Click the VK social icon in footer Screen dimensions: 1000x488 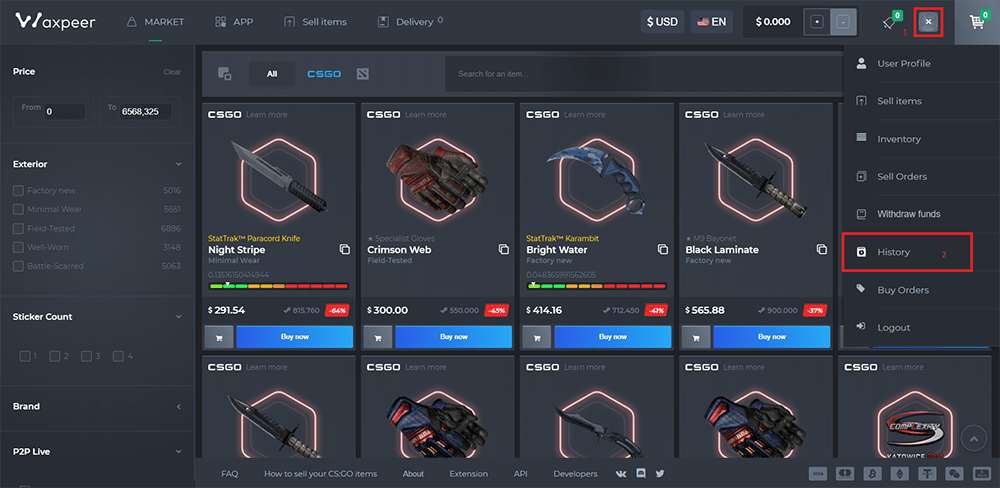click(x=622, y=473)
